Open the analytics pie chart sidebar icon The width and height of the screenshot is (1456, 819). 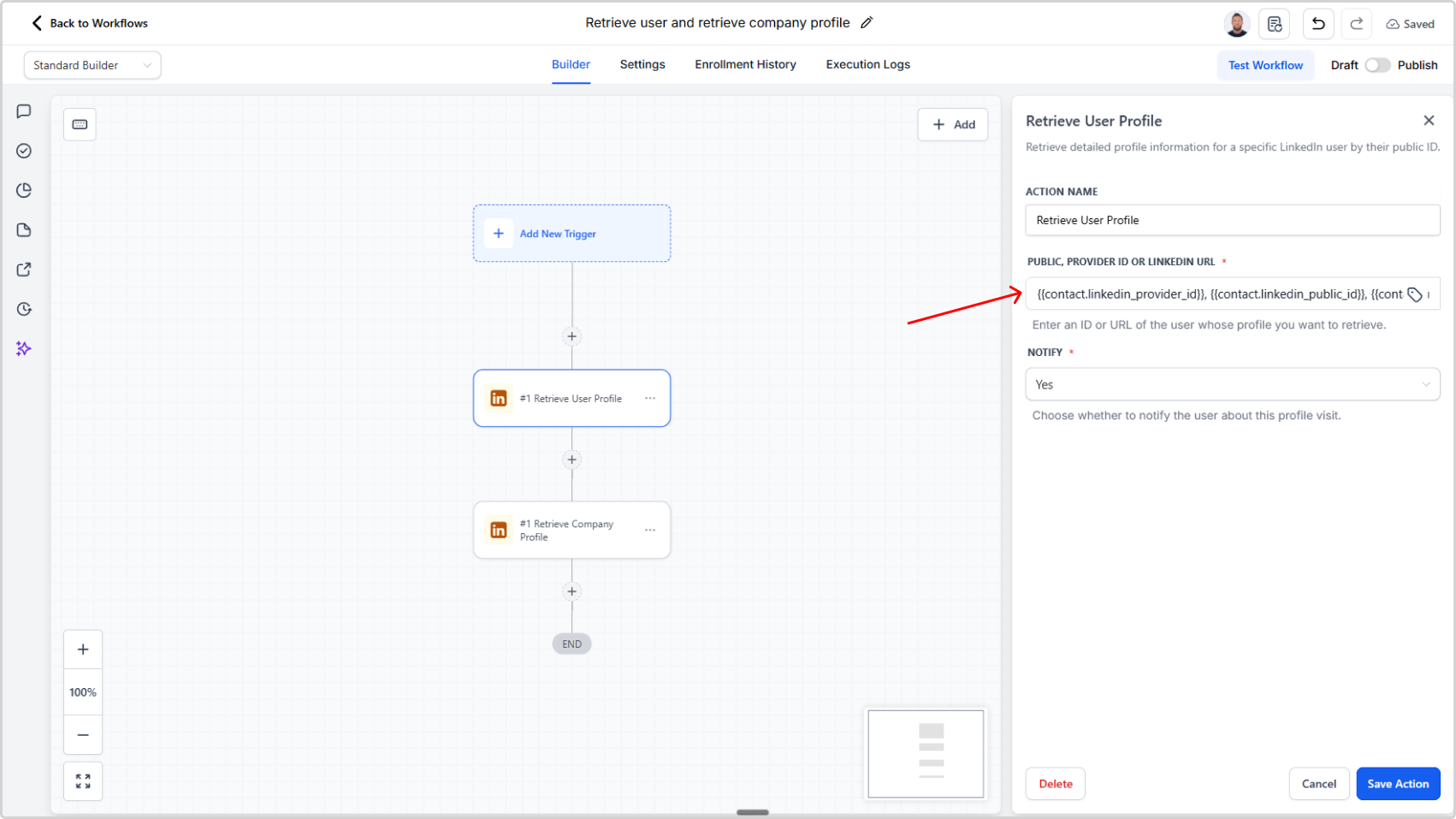point(23,190)
